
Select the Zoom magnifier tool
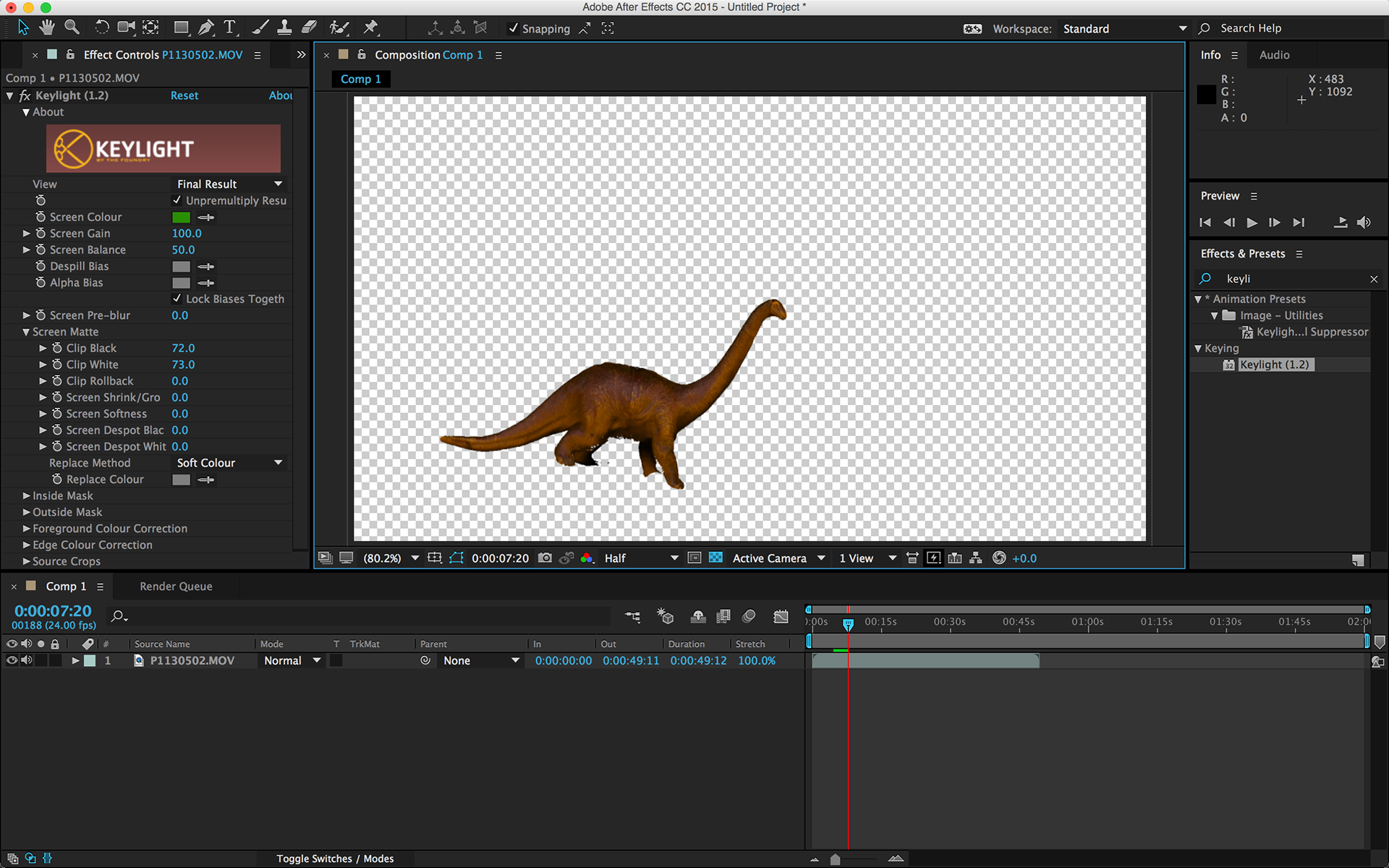pos(72,27)
